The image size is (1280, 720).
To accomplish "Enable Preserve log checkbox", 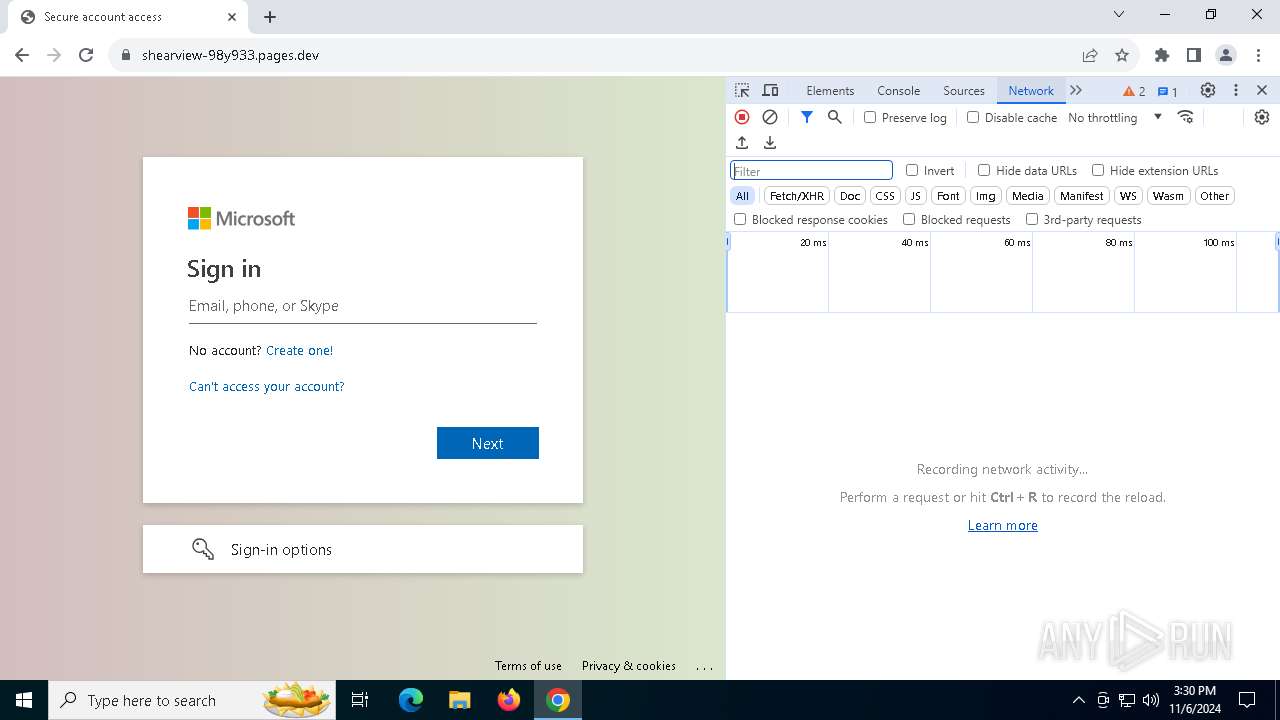I will (870, 117).
